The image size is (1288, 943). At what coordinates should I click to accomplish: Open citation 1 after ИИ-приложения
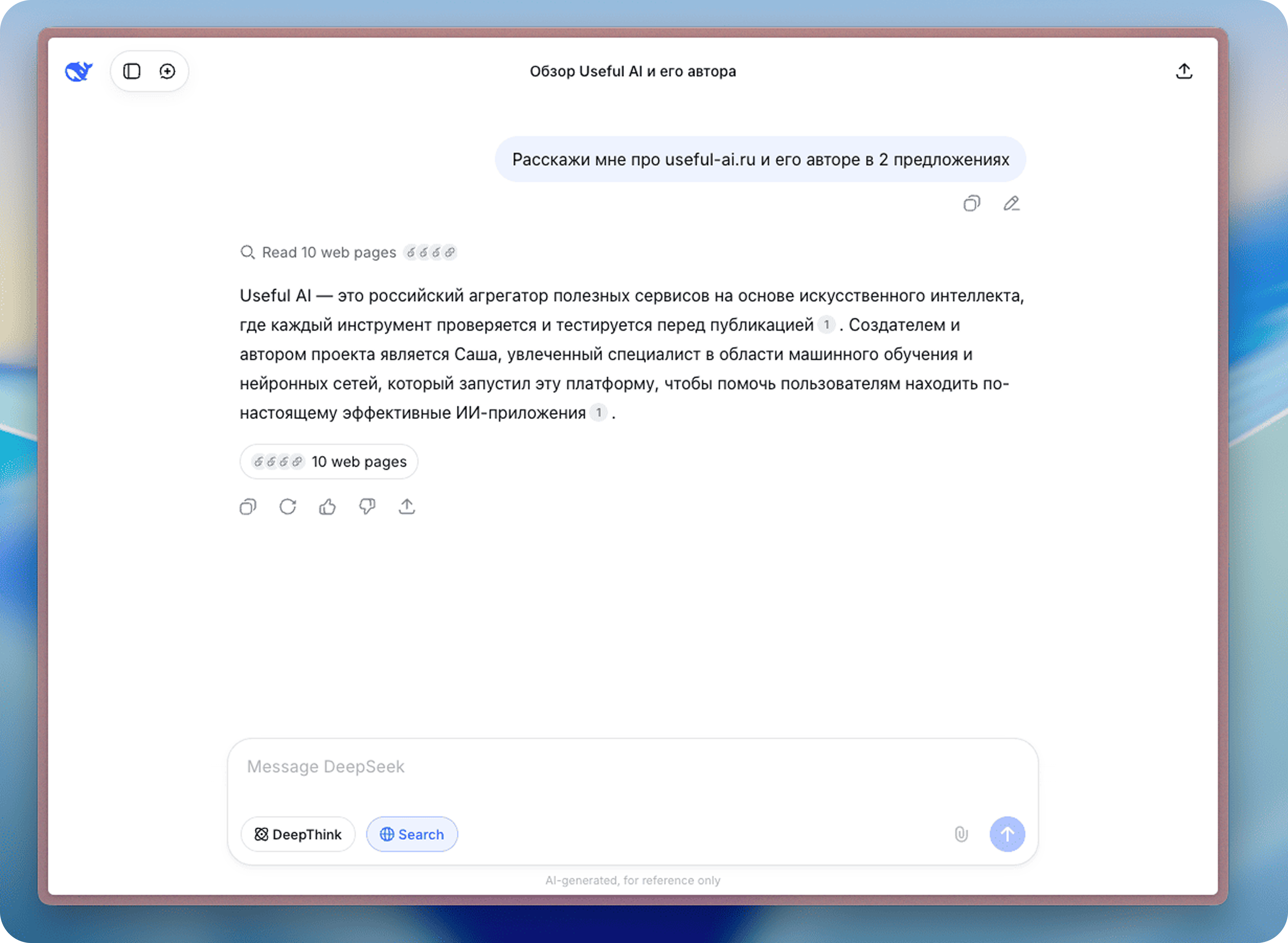click(x=599, y=412)
